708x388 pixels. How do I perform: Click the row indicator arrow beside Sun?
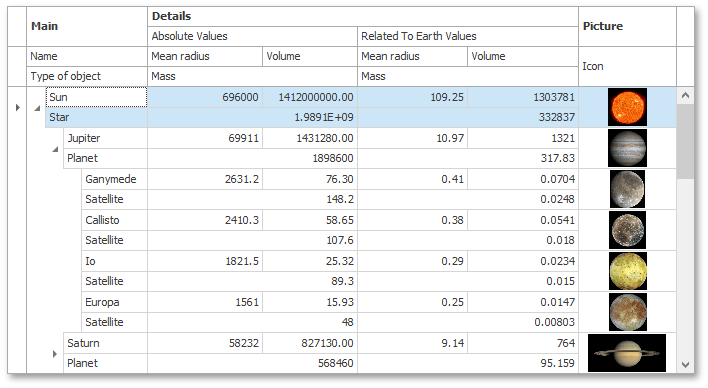[18, 108]
